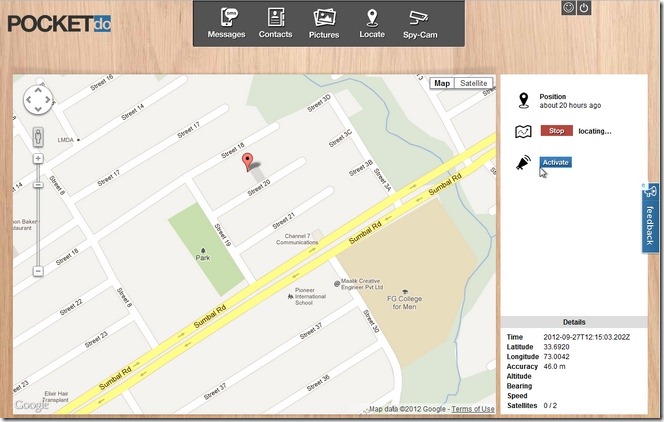Image resolution: width=664 pixels, height=422 pixels.
Task: Zoom in with the plus button
Action: (38, 159)
